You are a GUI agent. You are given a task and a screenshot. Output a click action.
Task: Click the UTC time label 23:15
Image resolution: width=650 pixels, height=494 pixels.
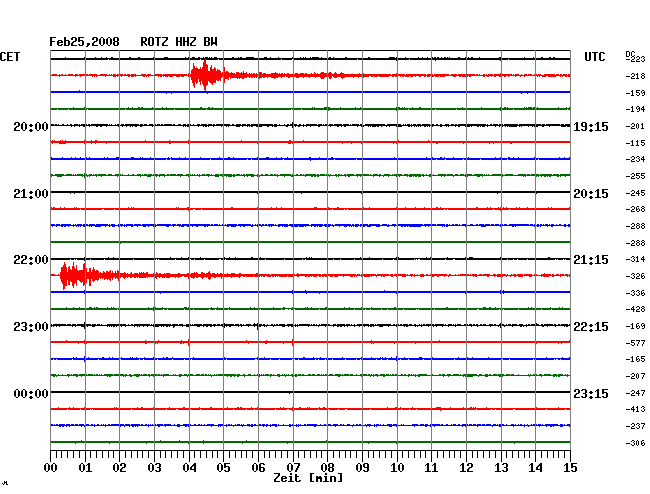click(x=591, y=394)
